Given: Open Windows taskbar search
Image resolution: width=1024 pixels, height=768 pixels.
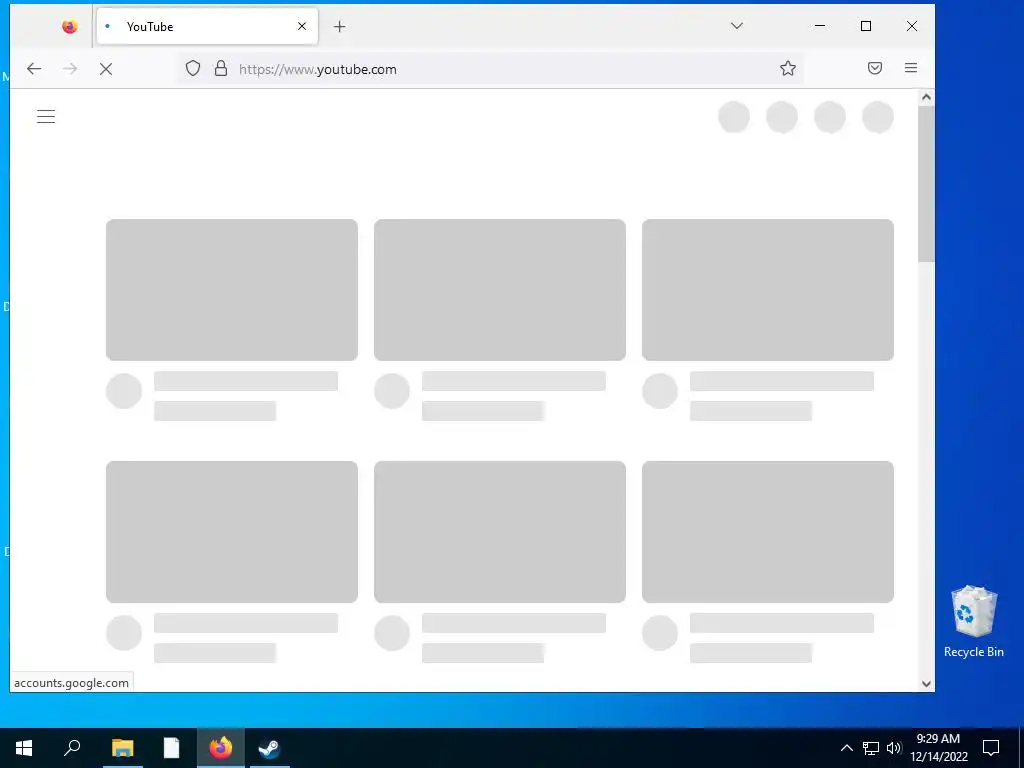Looking at the screenshot, I should click(72, 748).
